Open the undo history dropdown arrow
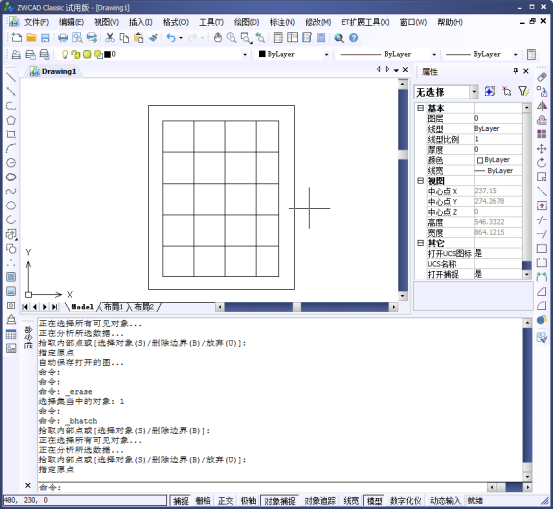Screen dimensions: 554x509 pos(181,37)
